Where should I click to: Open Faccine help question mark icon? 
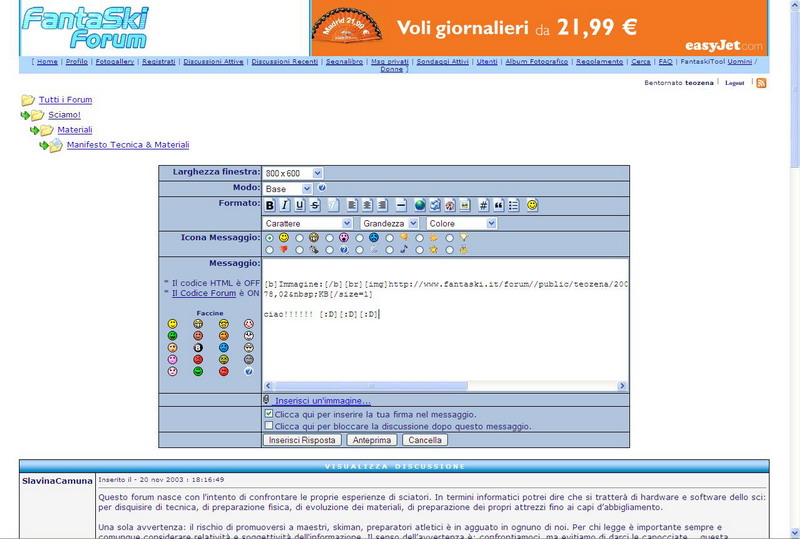[x=248, y=372]
